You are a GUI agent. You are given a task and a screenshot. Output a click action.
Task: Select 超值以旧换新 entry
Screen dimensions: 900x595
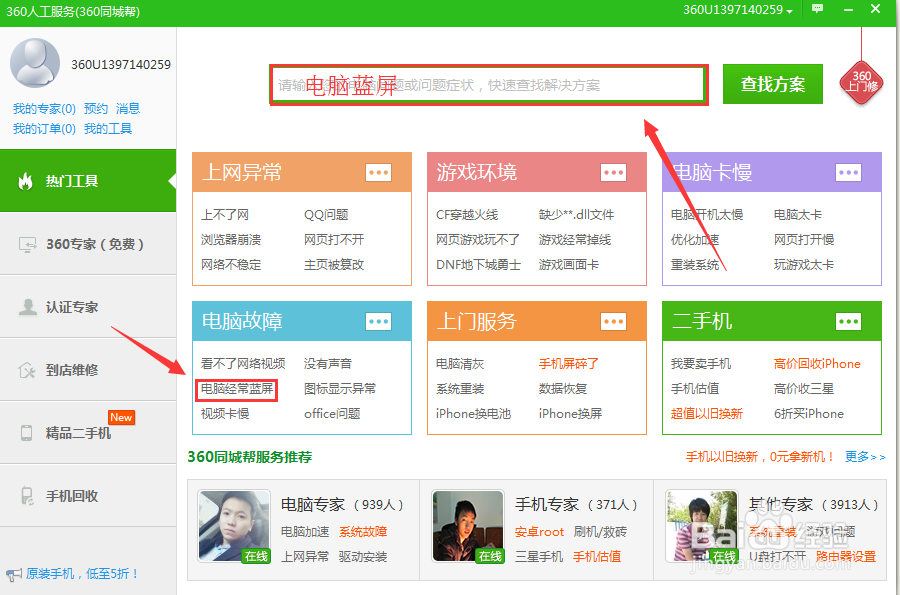707,414
